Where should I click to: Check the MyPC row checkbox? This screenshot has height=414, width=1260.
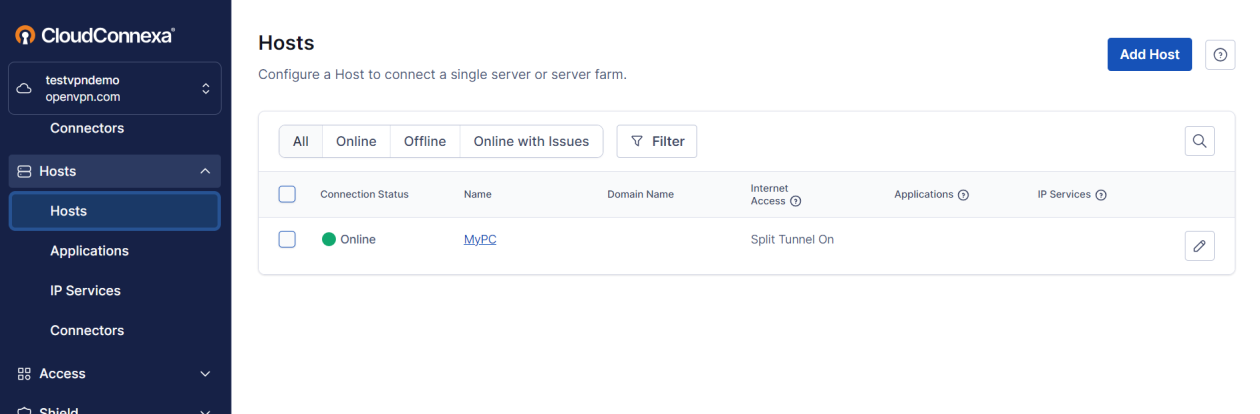click(x=287, y=240)
